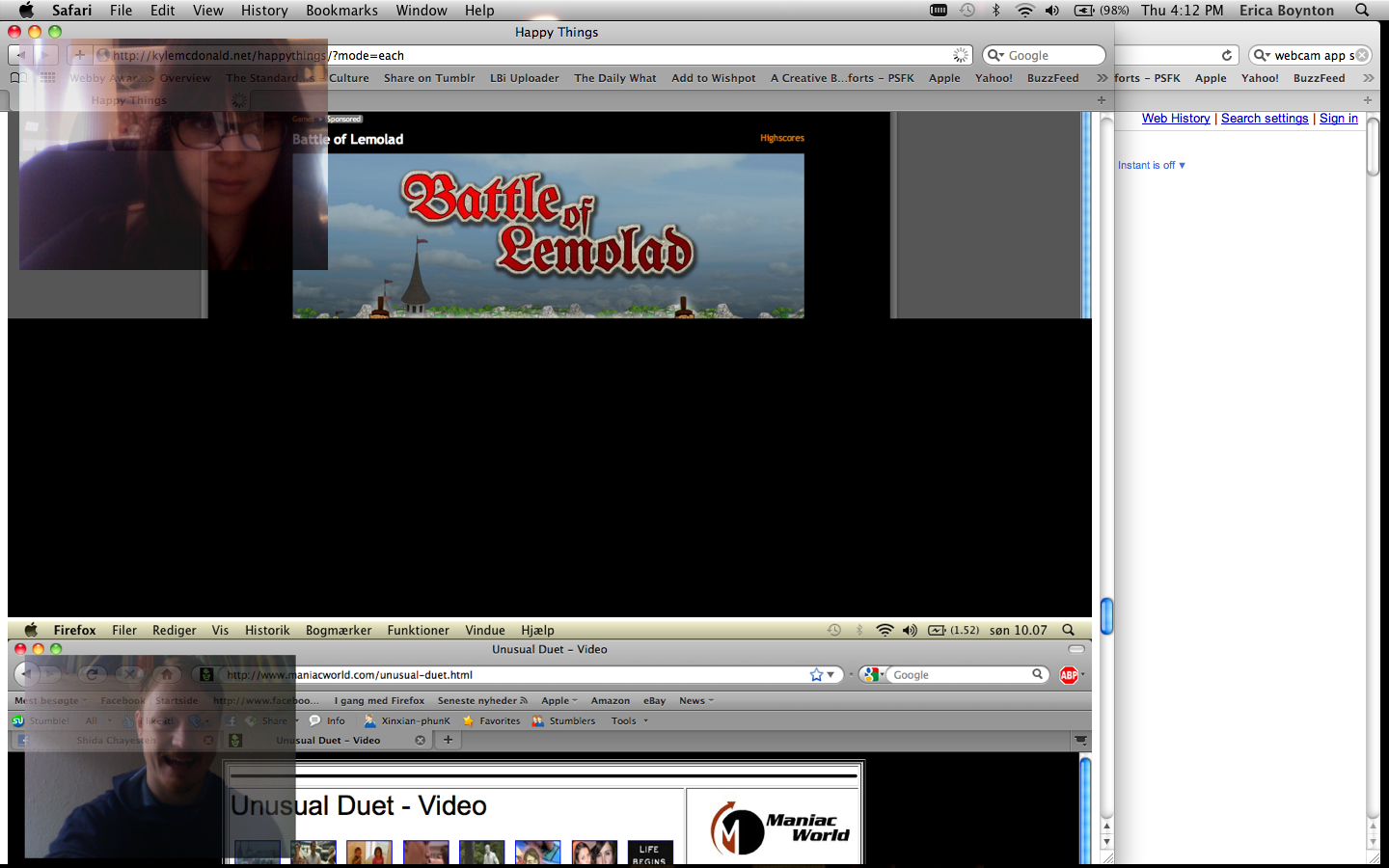This screenshot has width=1389, height=868.
Task: Open the Wi-Fi menu beside Thu 4:12 PM
Action: click(1024, 11)
